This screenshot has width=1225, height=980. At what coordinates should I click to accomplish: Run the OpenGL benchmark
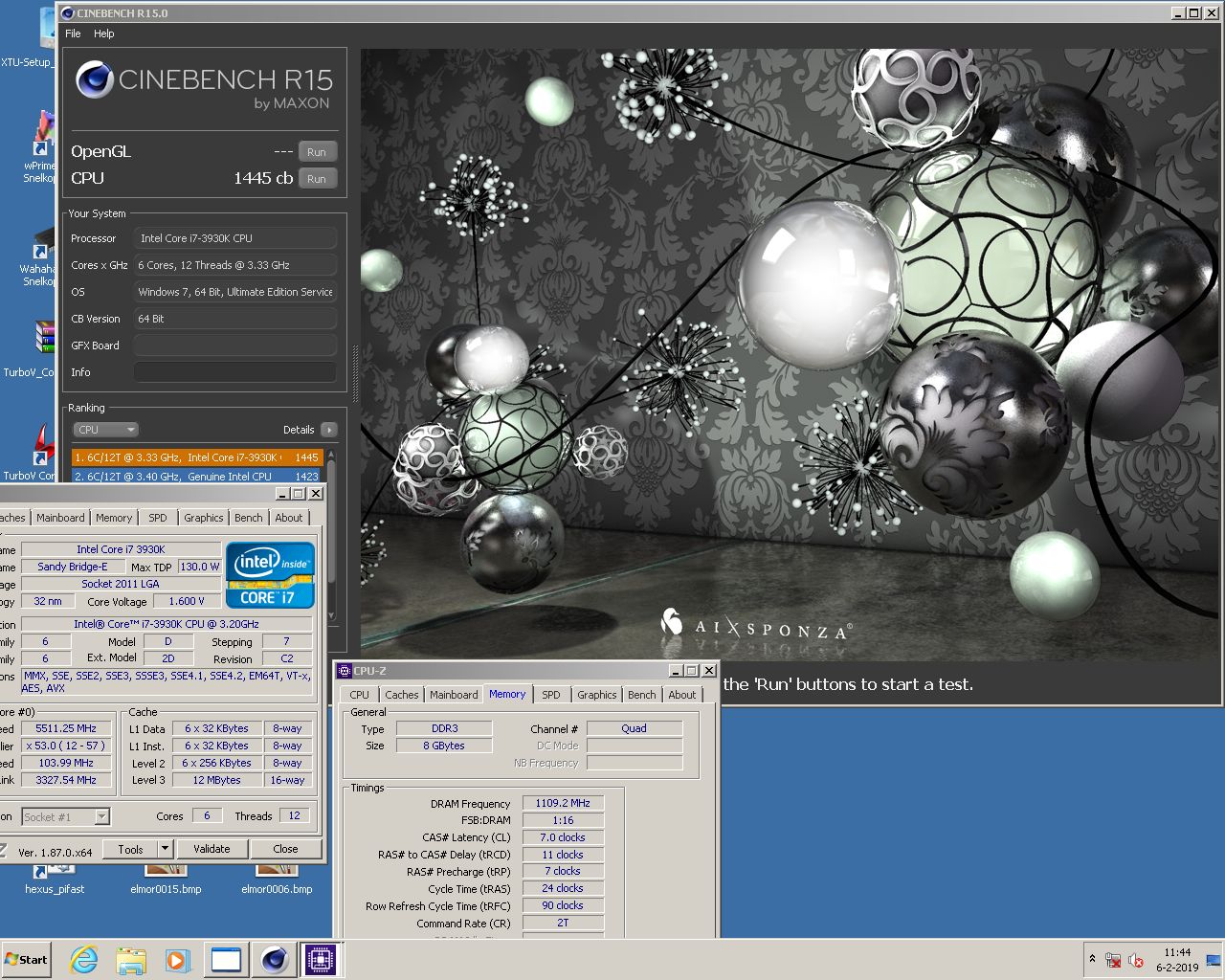[317, 152]
